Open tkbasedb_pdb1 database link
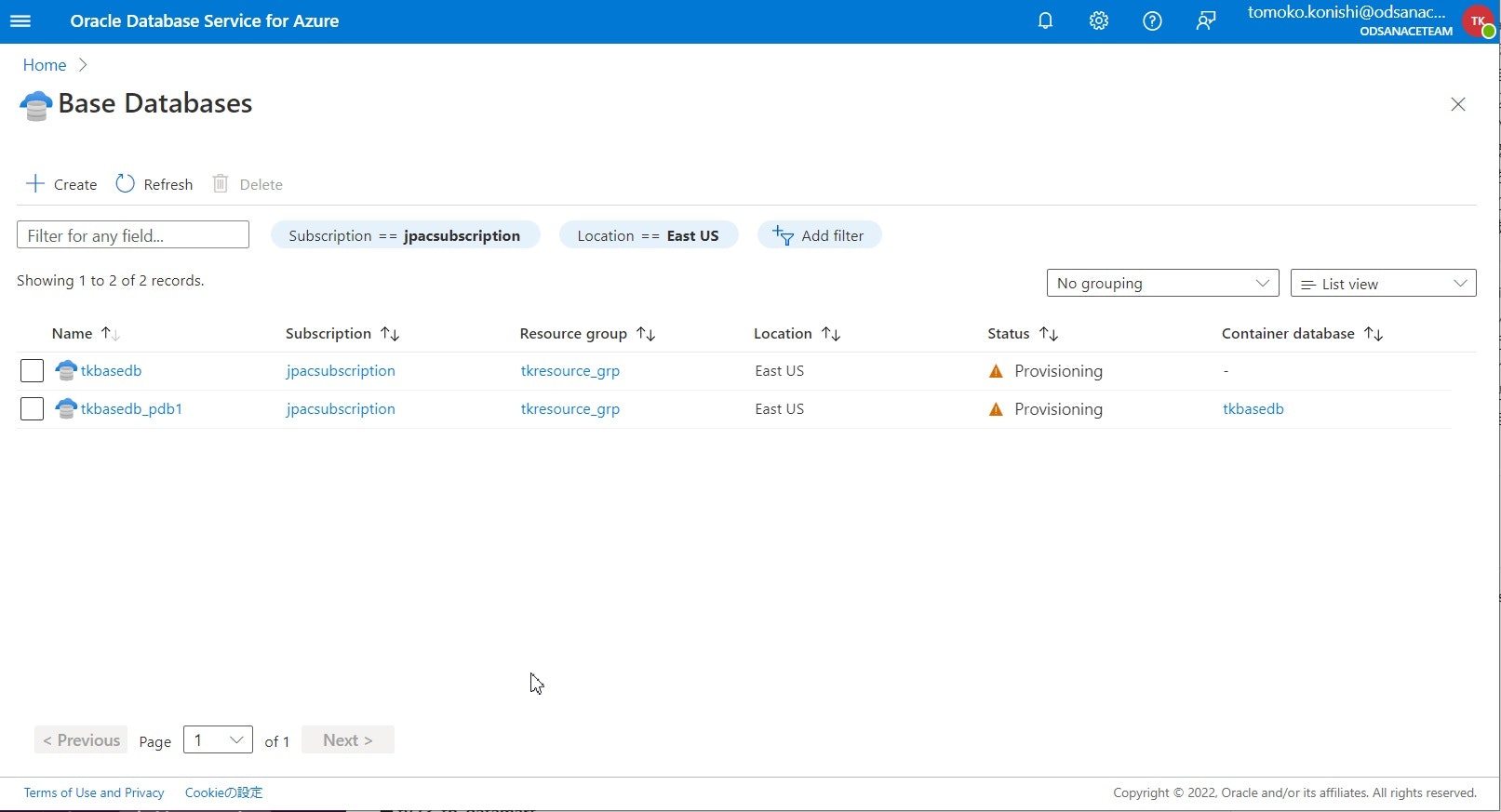Screen dimensions: 1501x812 pos(131,408)
